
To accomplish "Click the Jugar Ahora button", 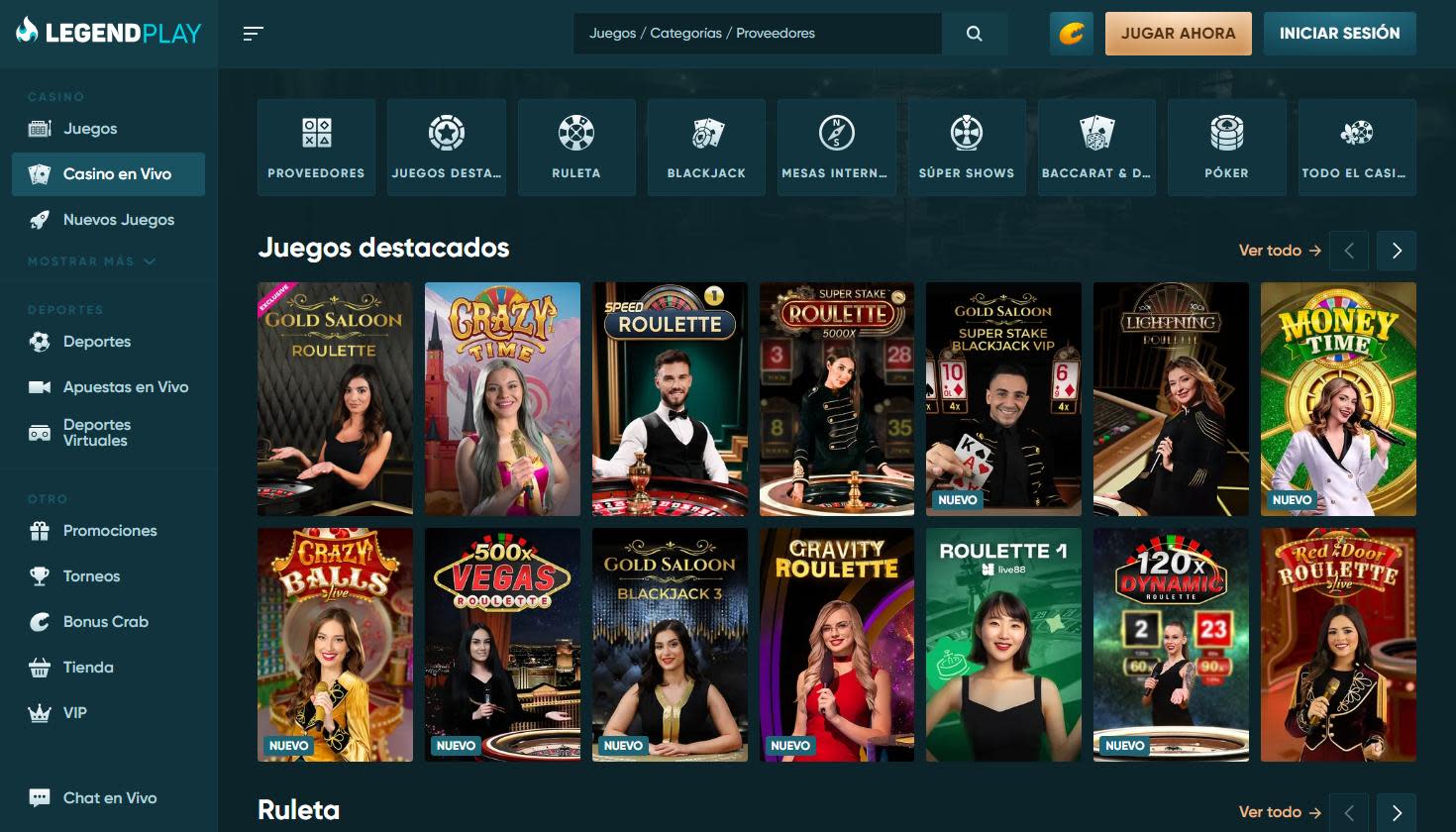I will click(x=1179, y=34).
